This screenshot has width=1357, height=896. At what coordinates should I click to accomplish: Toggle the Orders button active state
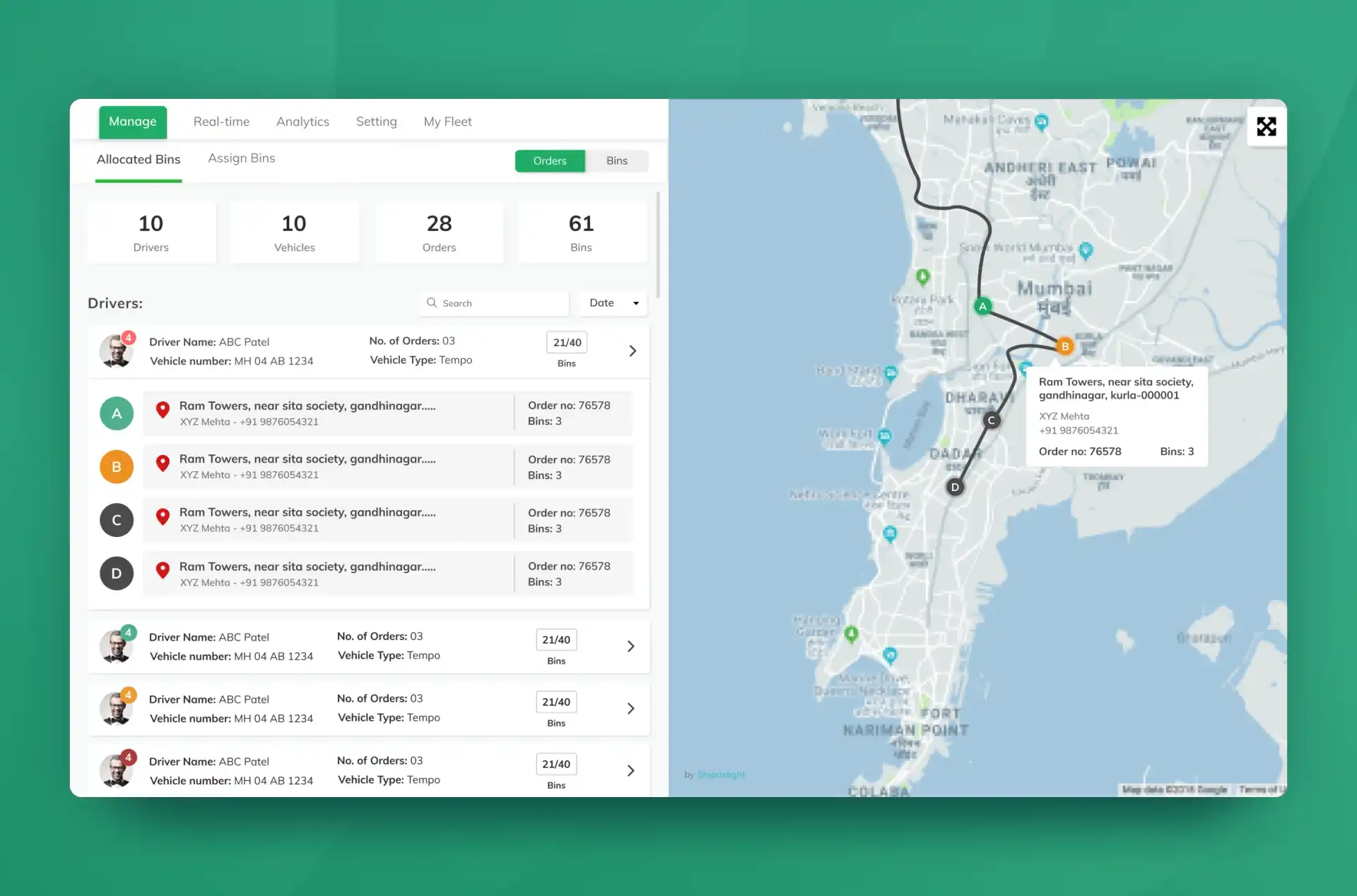click(550, 160)
